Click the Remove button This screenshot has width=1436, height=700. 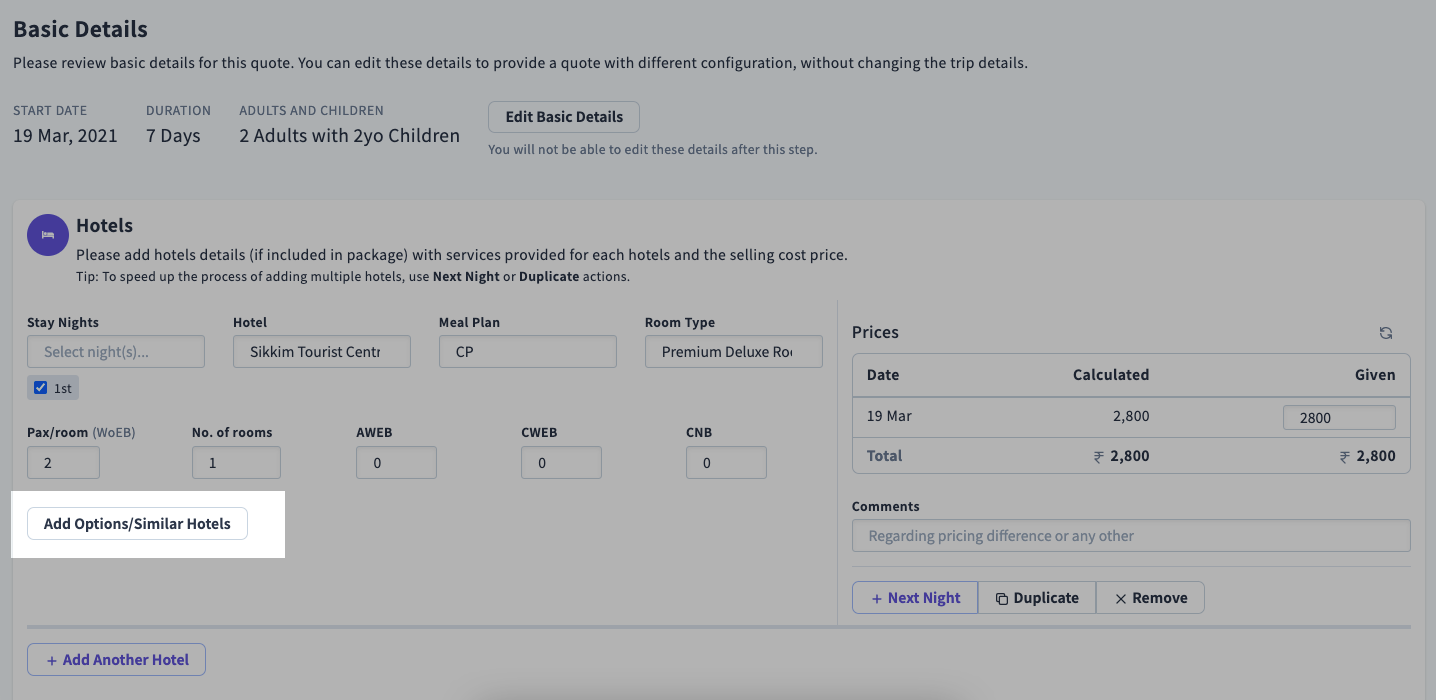pos(1150,597)
